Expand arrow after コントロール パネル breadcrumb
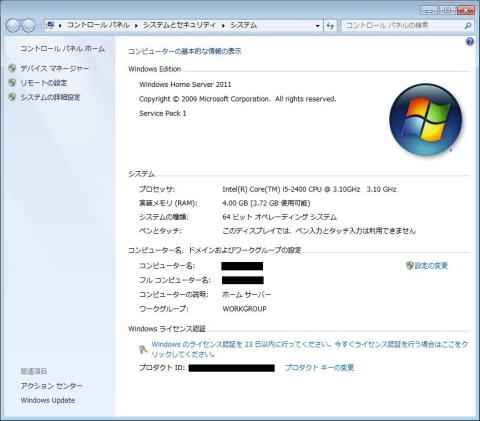The width and height of the screenshot is (480, 421). [136, 26]
